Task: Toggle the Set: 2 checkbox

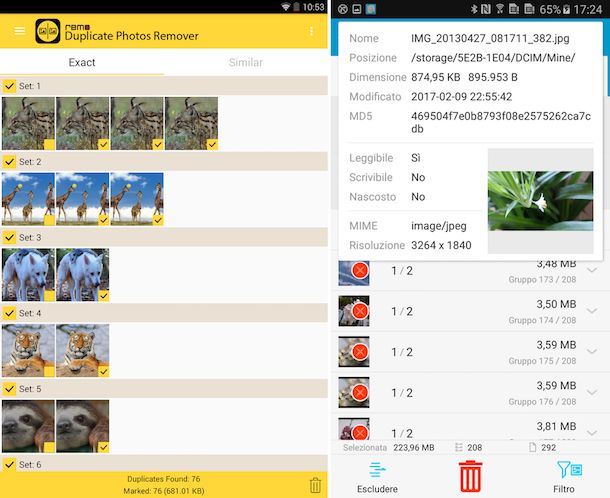Action: pyautogui.click(x=10, y=161)
